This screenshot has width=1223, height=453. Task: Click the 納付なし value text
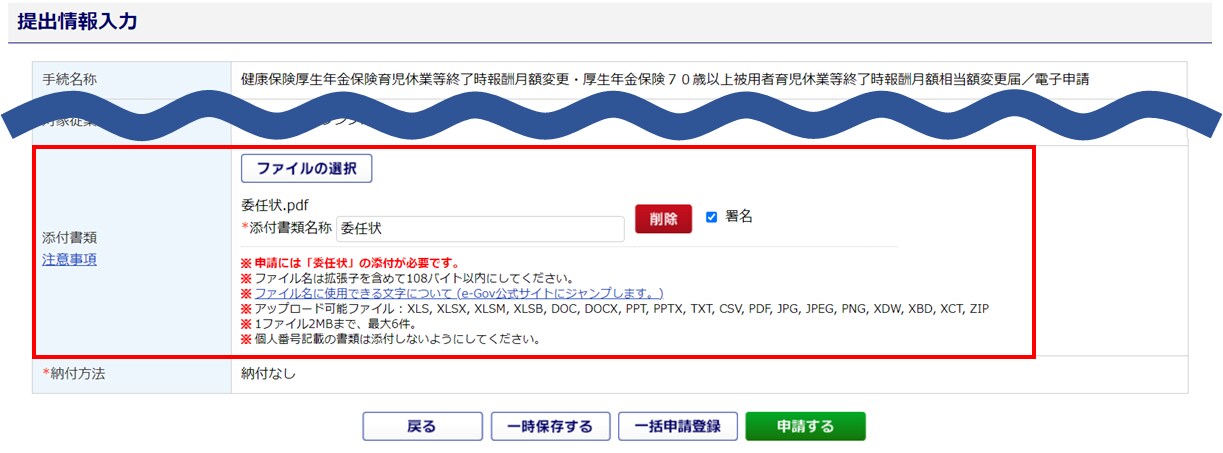pyautogui.click(x=268, y=374)
